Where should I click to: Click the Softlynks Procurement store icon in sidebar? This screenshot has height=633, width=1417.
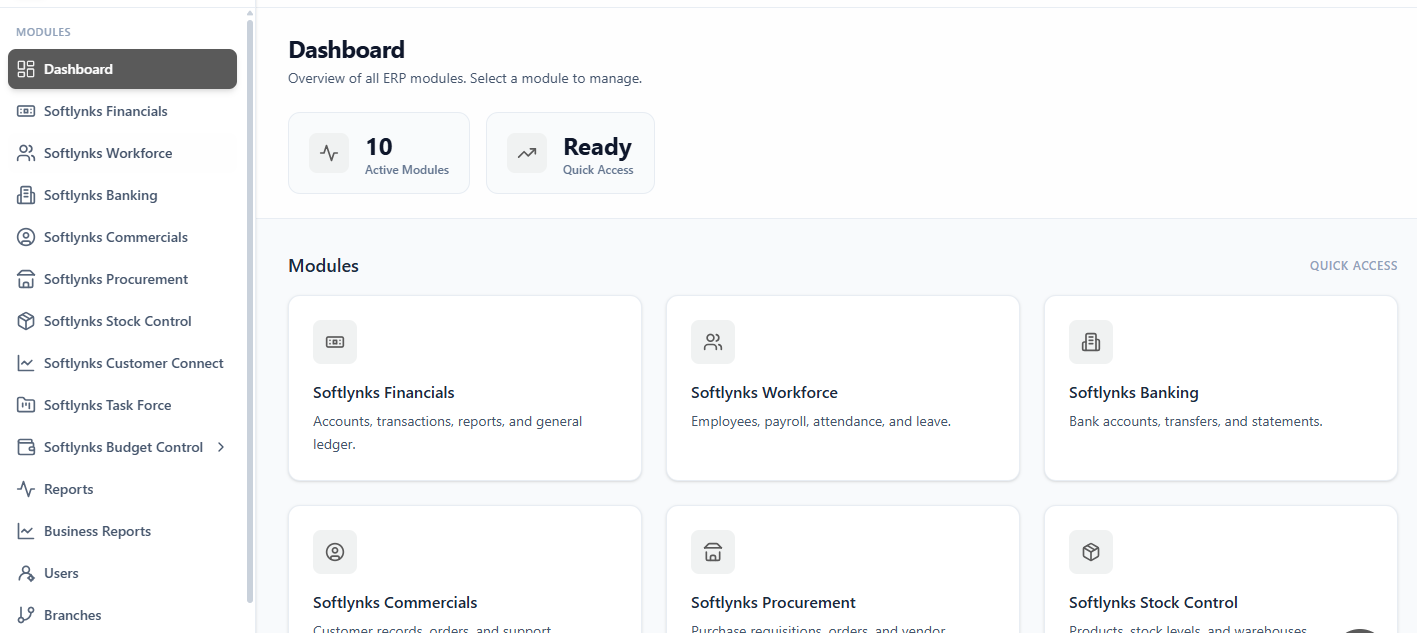[26, 279]
